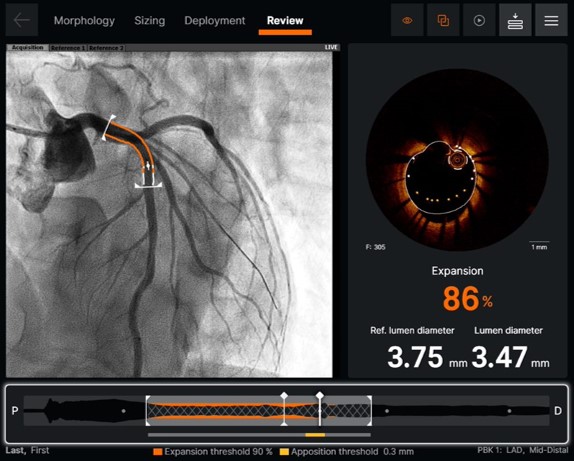The height and width of the screenshot is (461, 574).
Task: Select the Acquisition image tab
Action: pos(27,48)
